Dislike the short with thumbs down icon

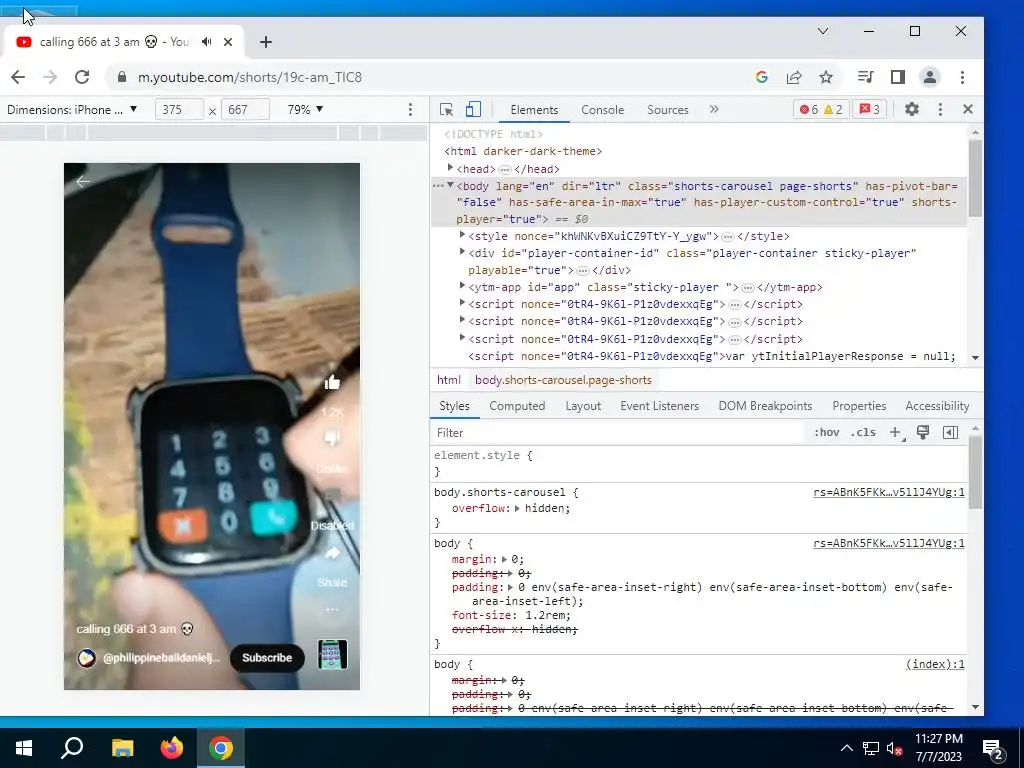[332, 439]
